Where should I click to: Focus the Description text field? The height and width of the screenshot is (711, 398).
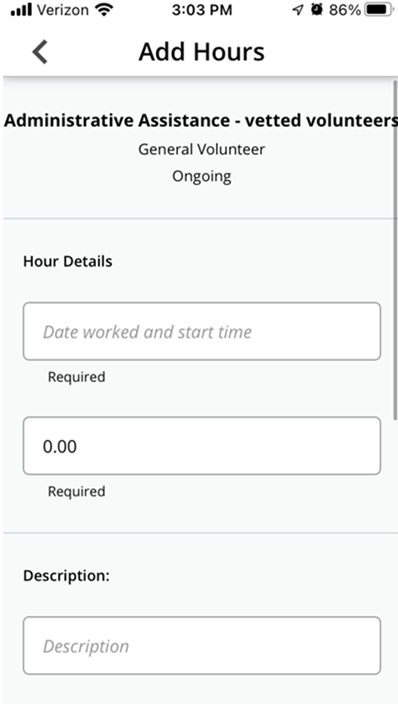click(202, 646)
